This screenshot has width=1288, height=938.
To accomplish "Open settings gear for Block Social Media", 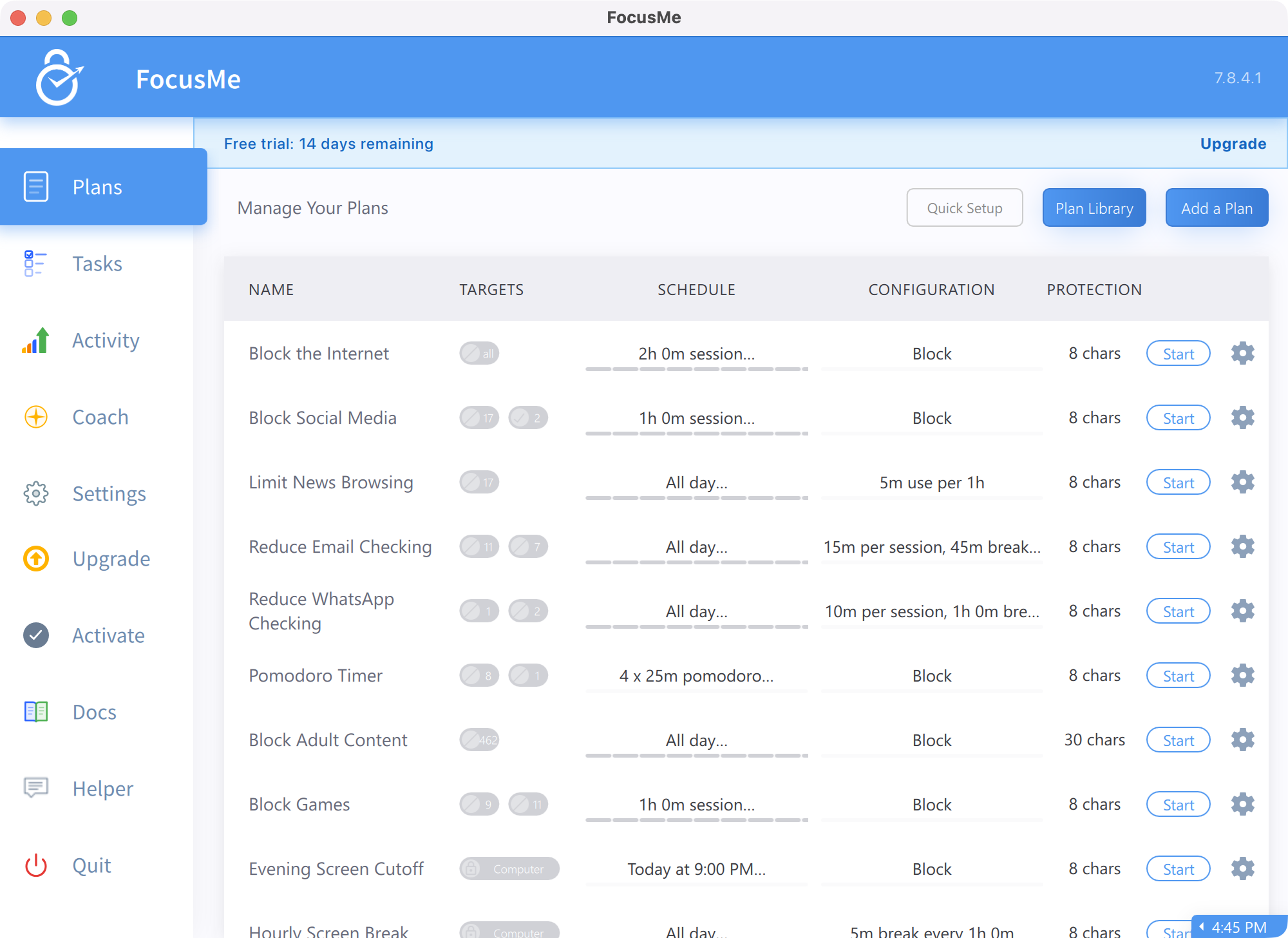I will pos(1242,417).
